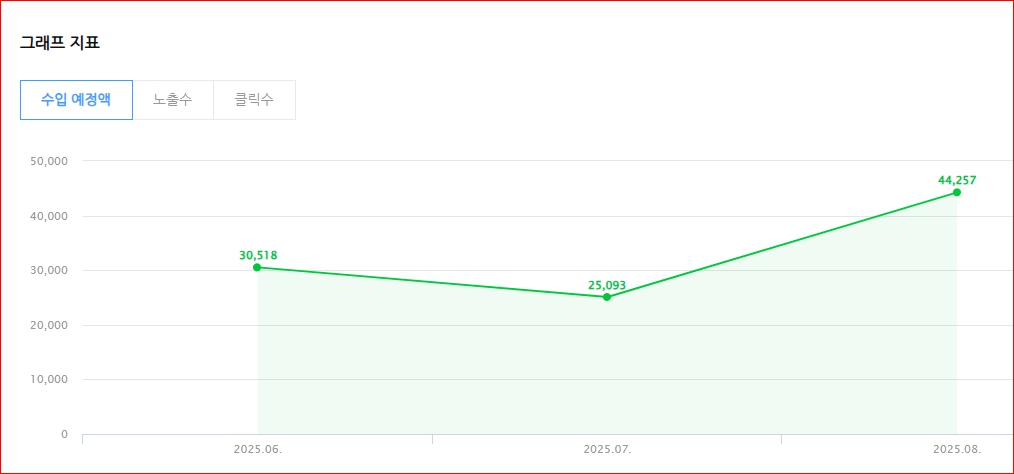Viewport: 1014px width, 474px height.
Task: Click the 30,000 y-axis label
Action: coord(49,270)
